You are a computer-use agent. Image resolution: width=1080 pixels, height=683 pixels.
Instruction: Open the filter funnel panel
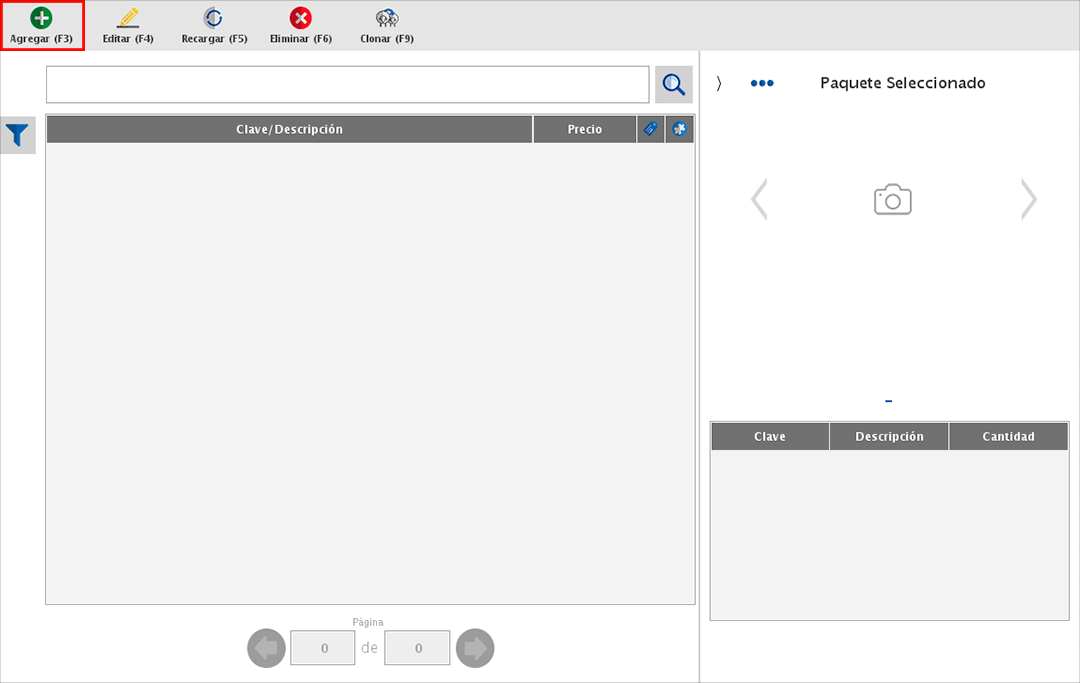point(18,135)
